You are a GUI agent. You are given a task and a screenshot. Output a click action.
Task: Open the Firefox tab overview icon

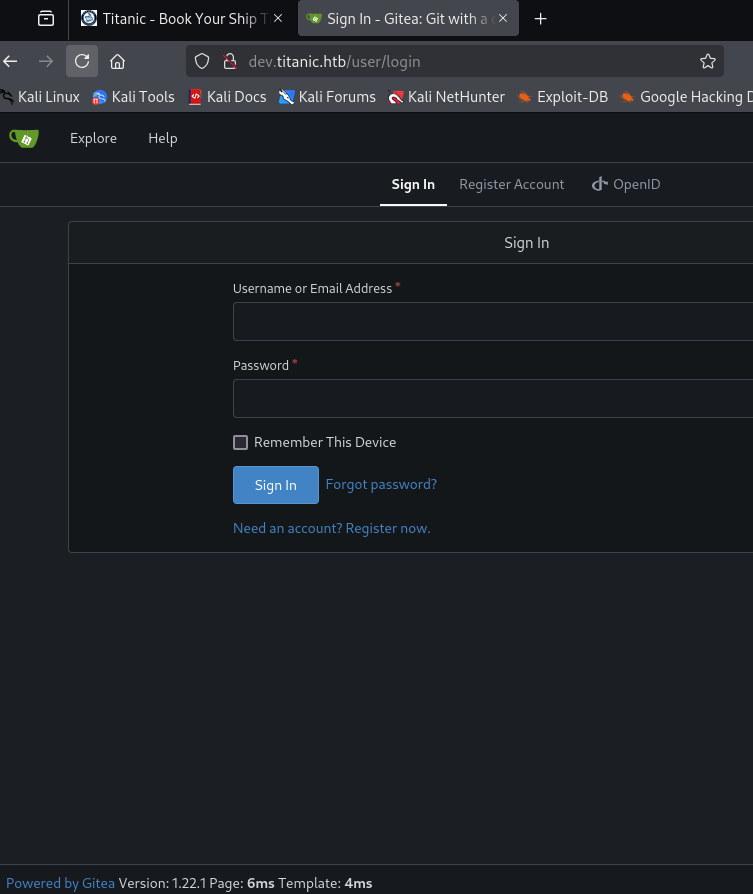coord(45,18)
